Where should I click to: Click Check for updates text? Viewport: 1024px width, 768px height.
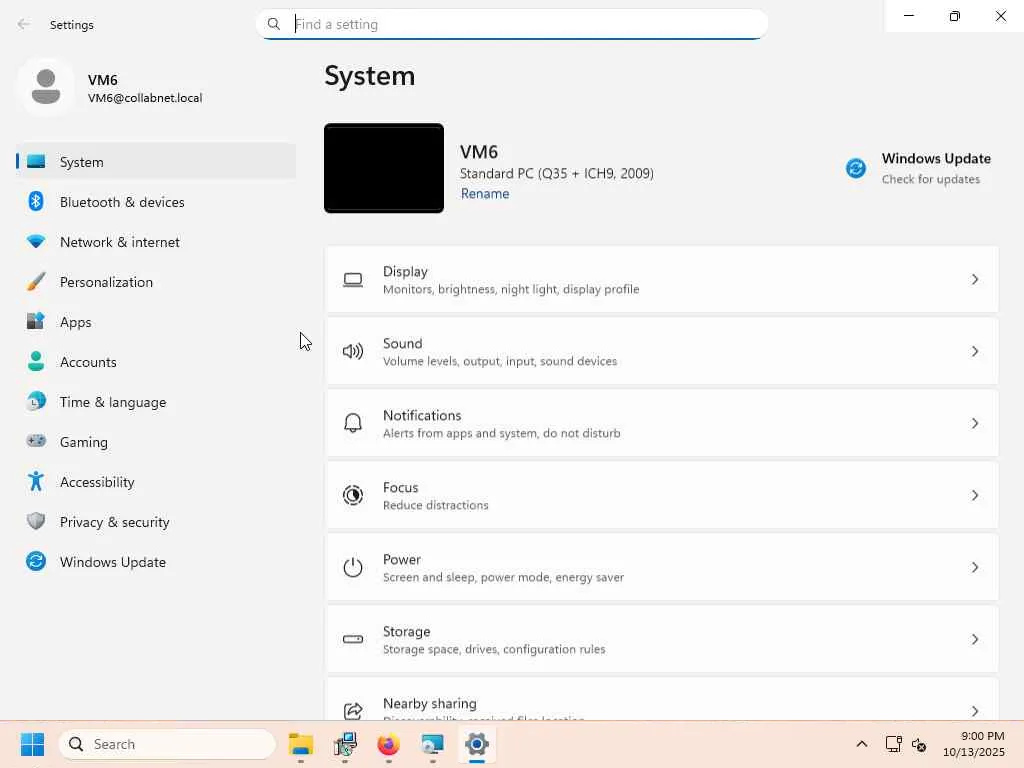(x=931, y=179)
